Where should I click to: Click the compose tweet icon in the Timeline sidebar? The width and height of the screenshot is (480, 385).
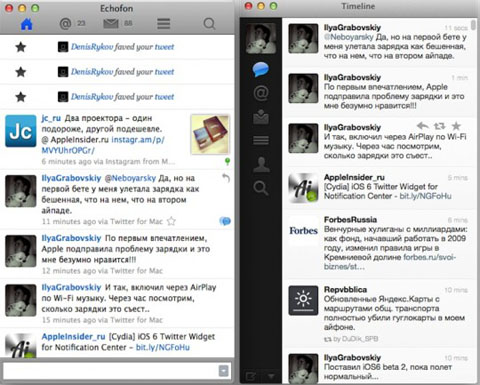tap(251, 377)
